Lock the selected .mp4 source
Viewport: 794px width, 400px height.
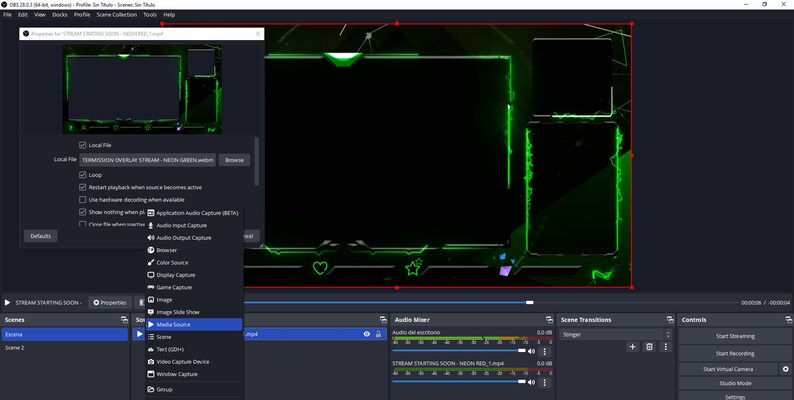point(378,334)
